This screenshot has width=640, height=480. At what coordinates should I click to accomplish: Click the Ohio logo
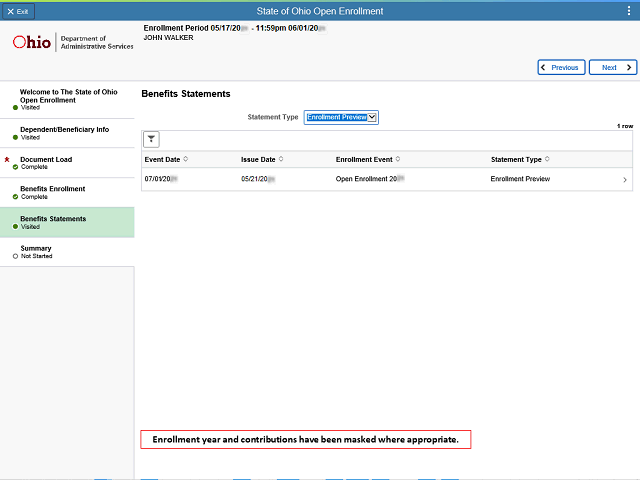tap(32, 42)
